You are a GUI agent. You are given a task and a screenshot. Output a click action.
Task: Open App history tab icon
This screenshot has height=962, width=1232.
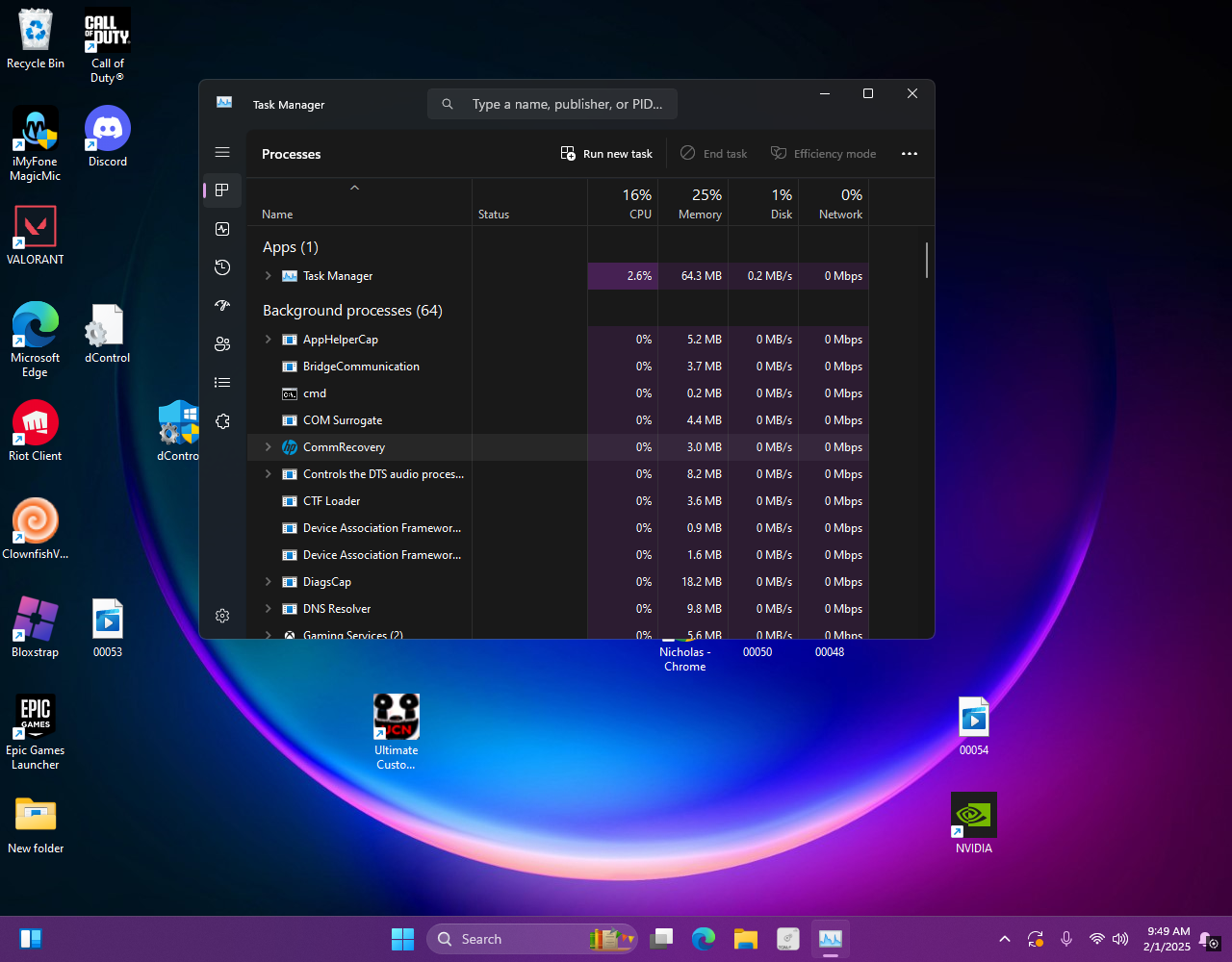pos(222,267)
